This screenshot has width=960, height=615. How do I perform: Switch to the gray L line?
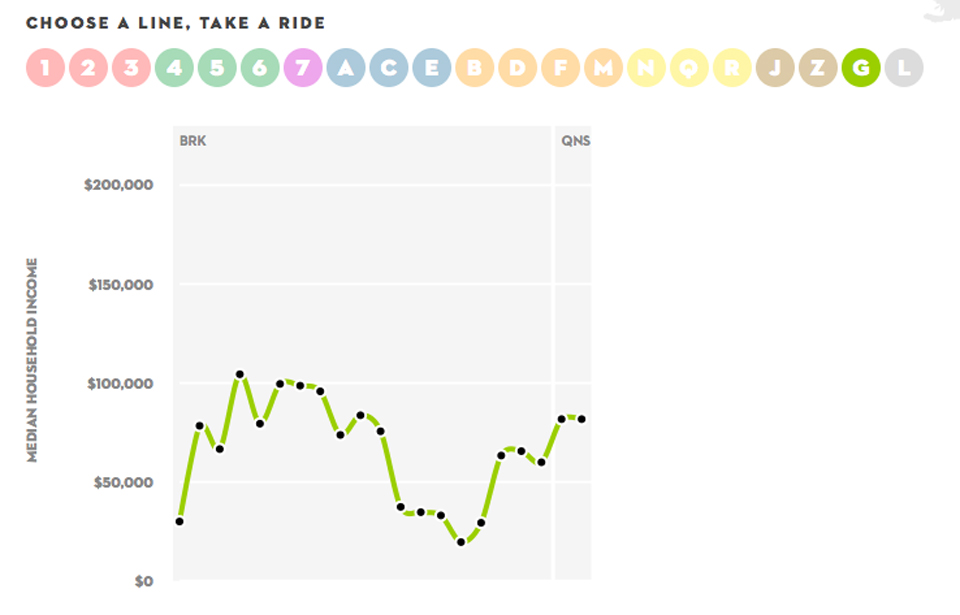[x=904, y=68]
